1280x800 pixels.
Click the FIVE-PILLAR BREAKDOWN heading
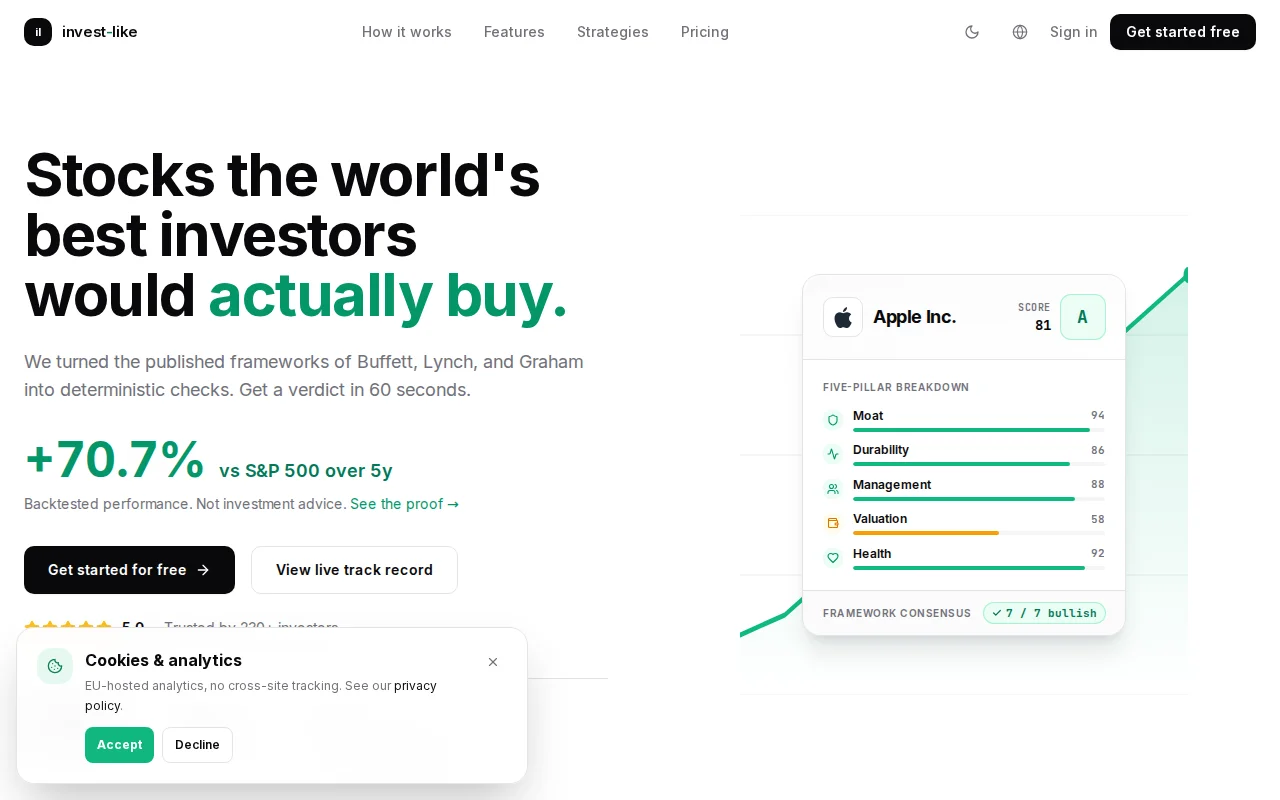[896, 387]
